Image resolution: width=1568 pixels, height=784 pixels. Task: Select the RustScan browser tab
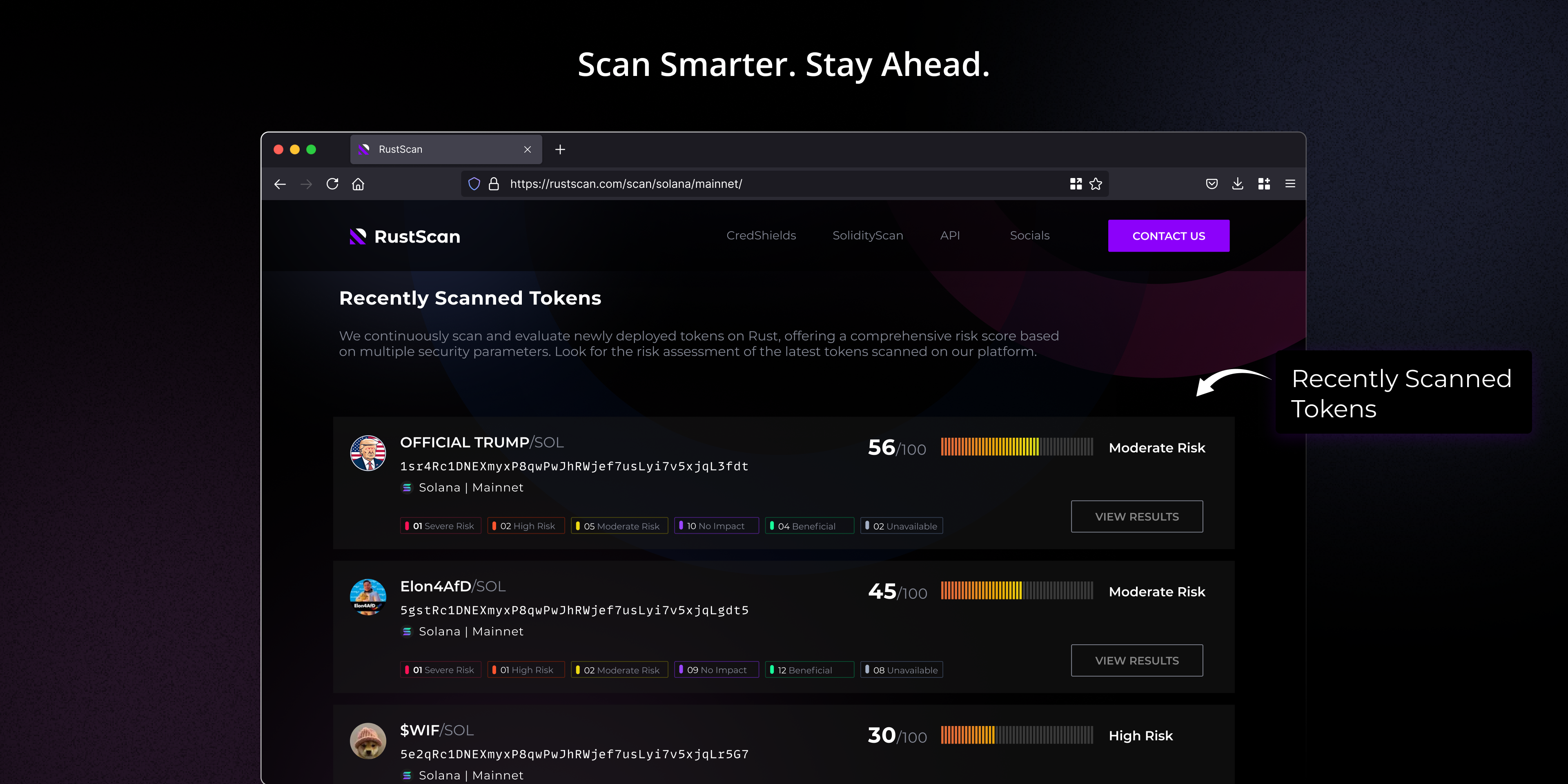[x=445, y=150]
